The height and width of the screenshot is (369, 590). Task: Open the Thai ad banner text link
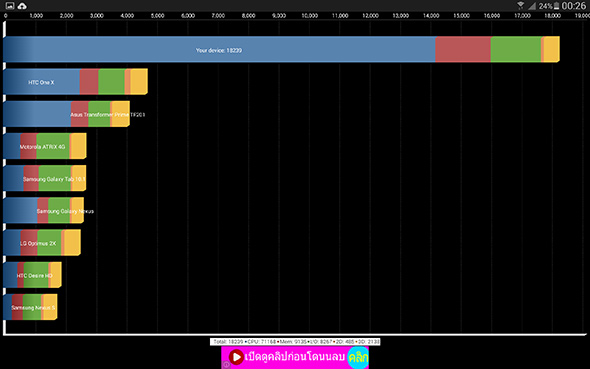(x=295, y=357)
